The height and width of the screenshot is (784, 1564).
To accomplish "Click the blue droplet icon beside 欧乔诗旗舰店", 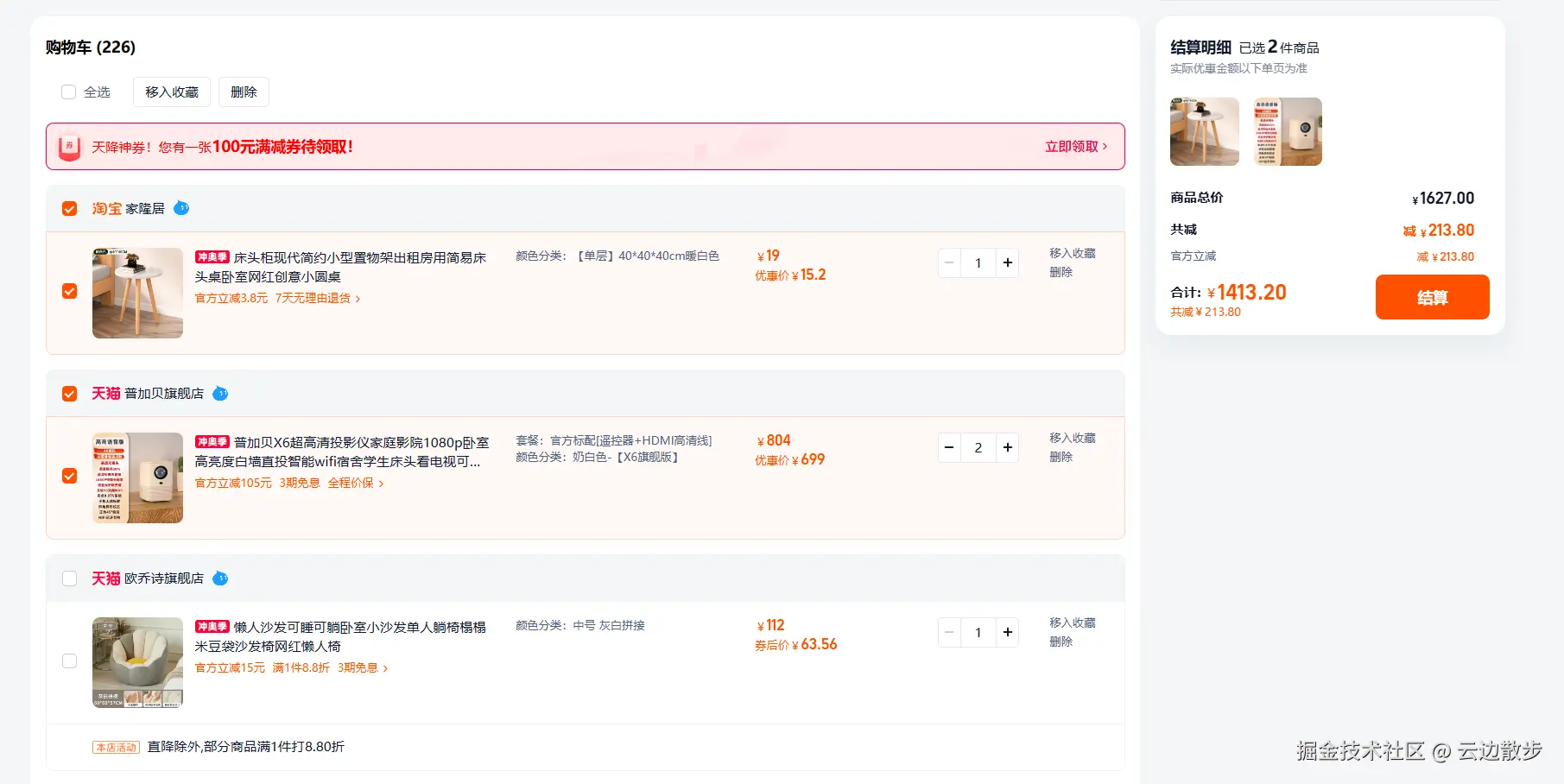I will [x=220, y=579].
